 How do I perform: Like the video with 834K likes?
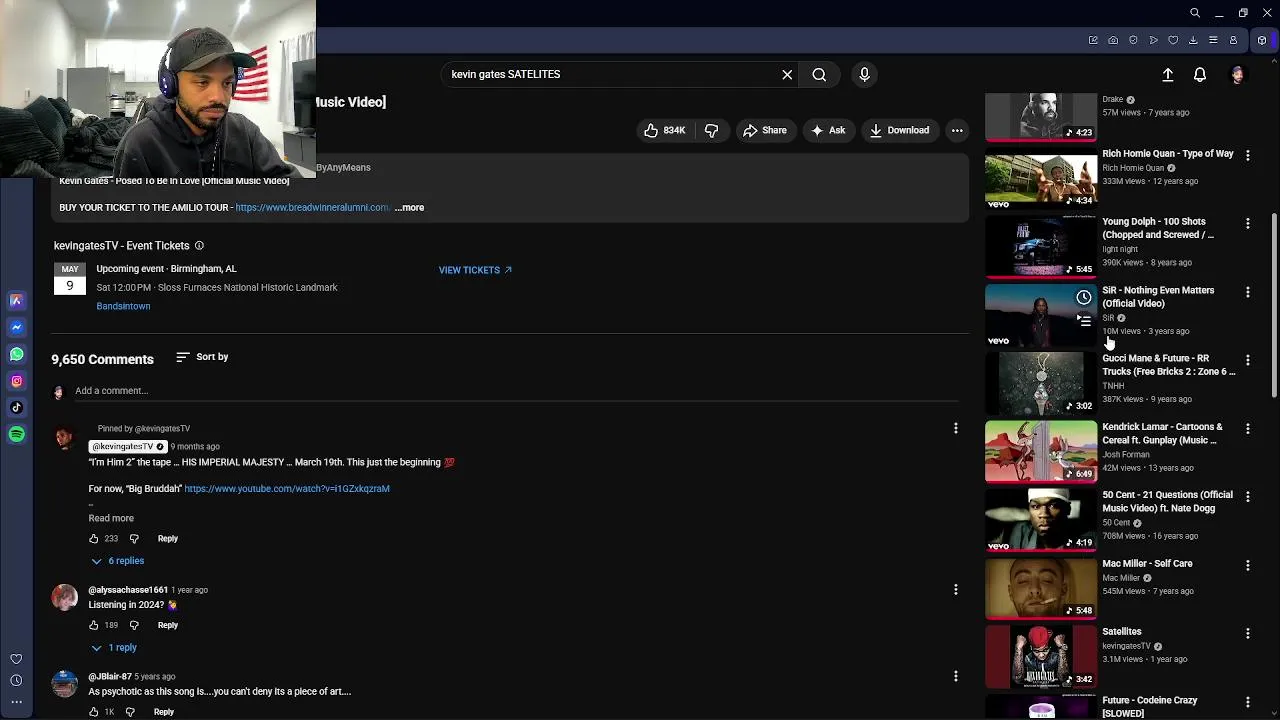pyautogui.click(x=665, y=130)
